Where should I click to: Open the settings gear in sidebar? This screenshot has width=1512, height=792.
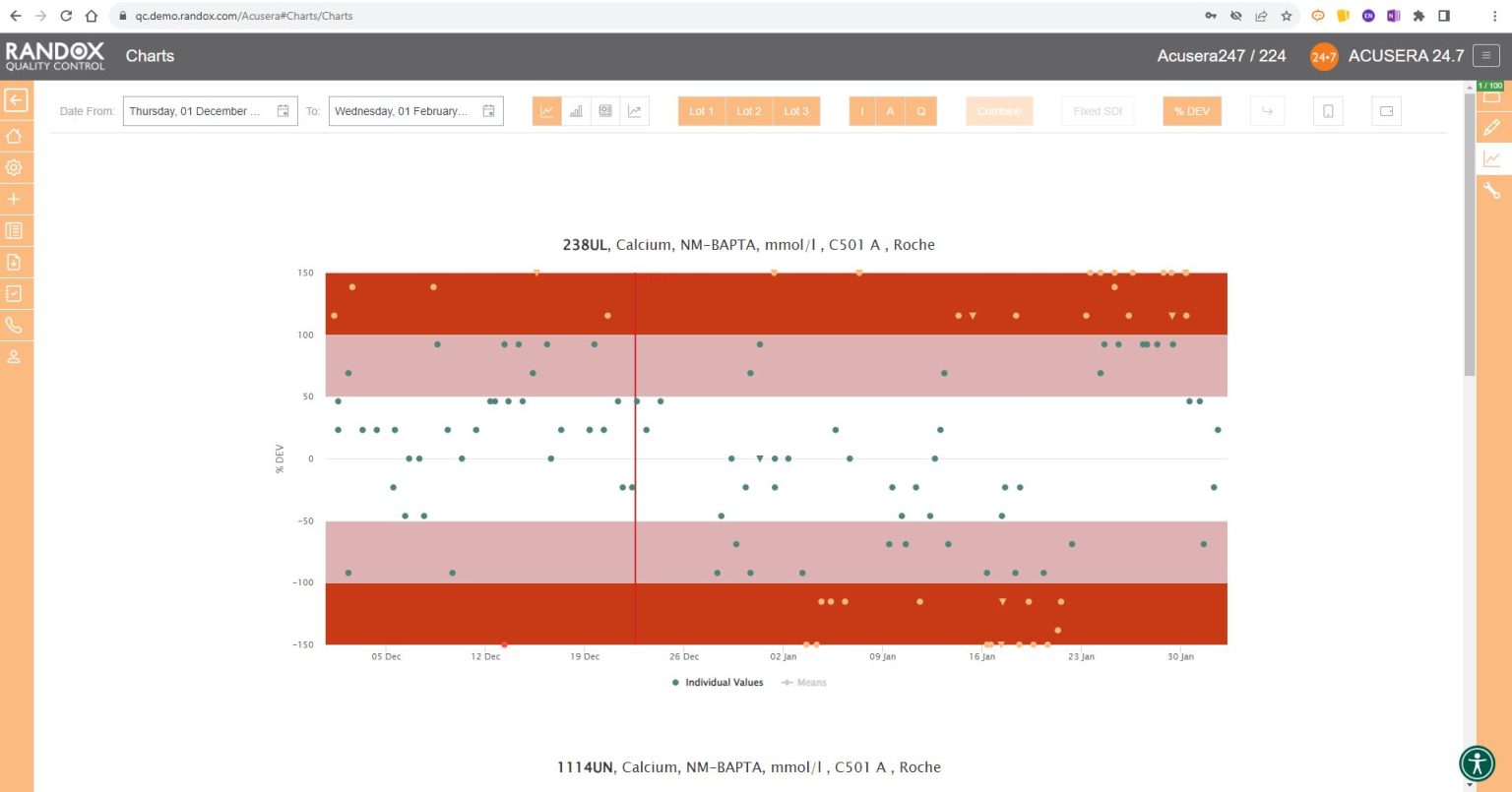15,168
